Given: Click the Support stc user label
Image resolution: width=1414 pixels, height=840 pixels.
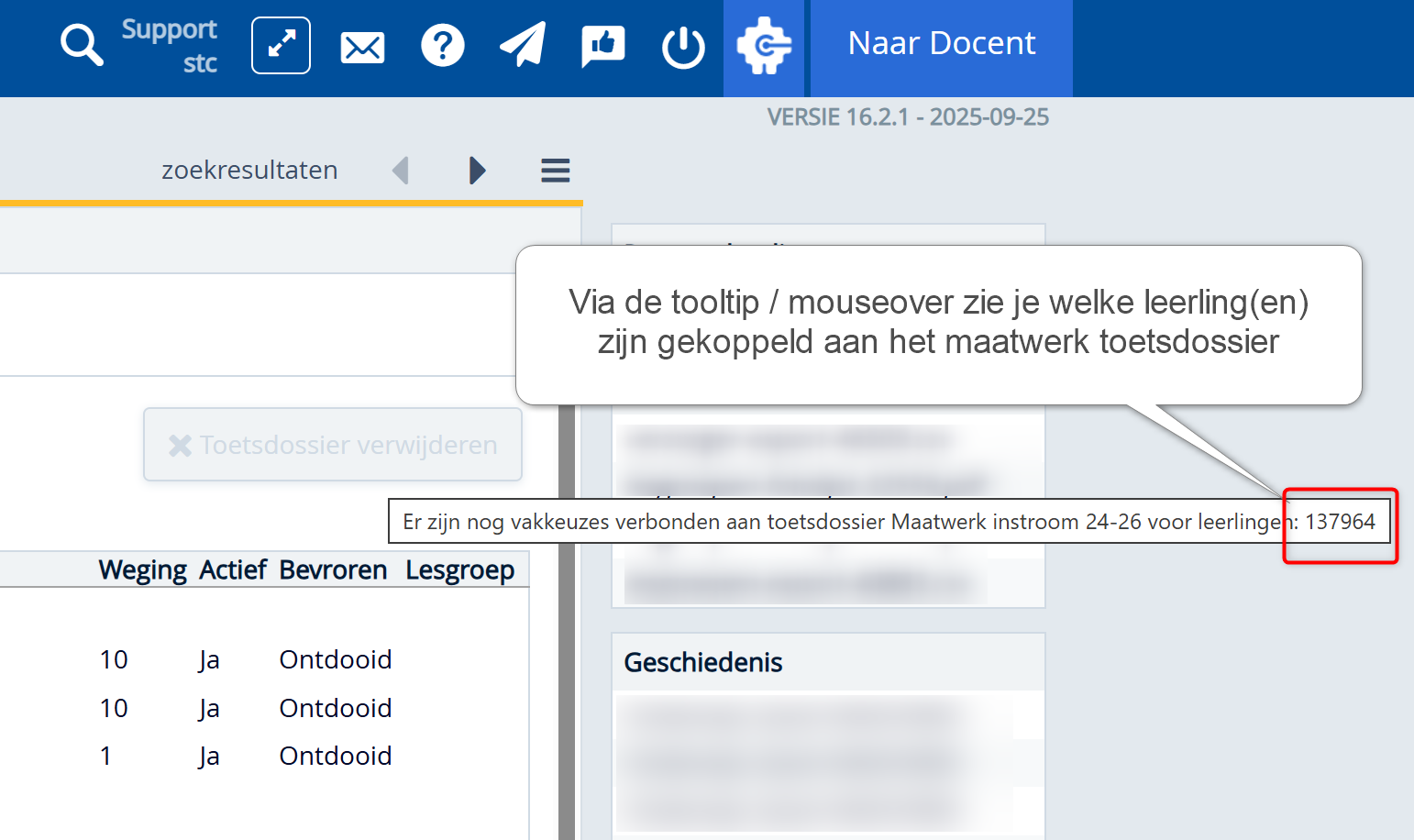Looking at the screenshot, I should point(170,45).
